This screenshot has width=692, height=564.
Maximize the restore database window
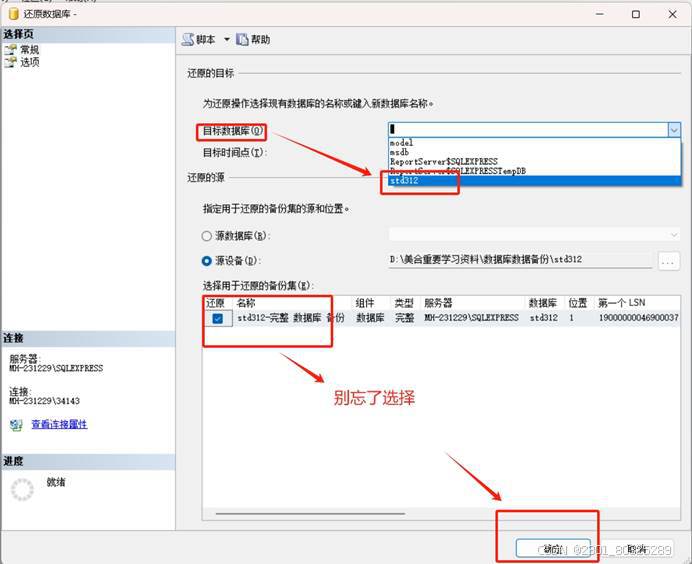[636, 14]
